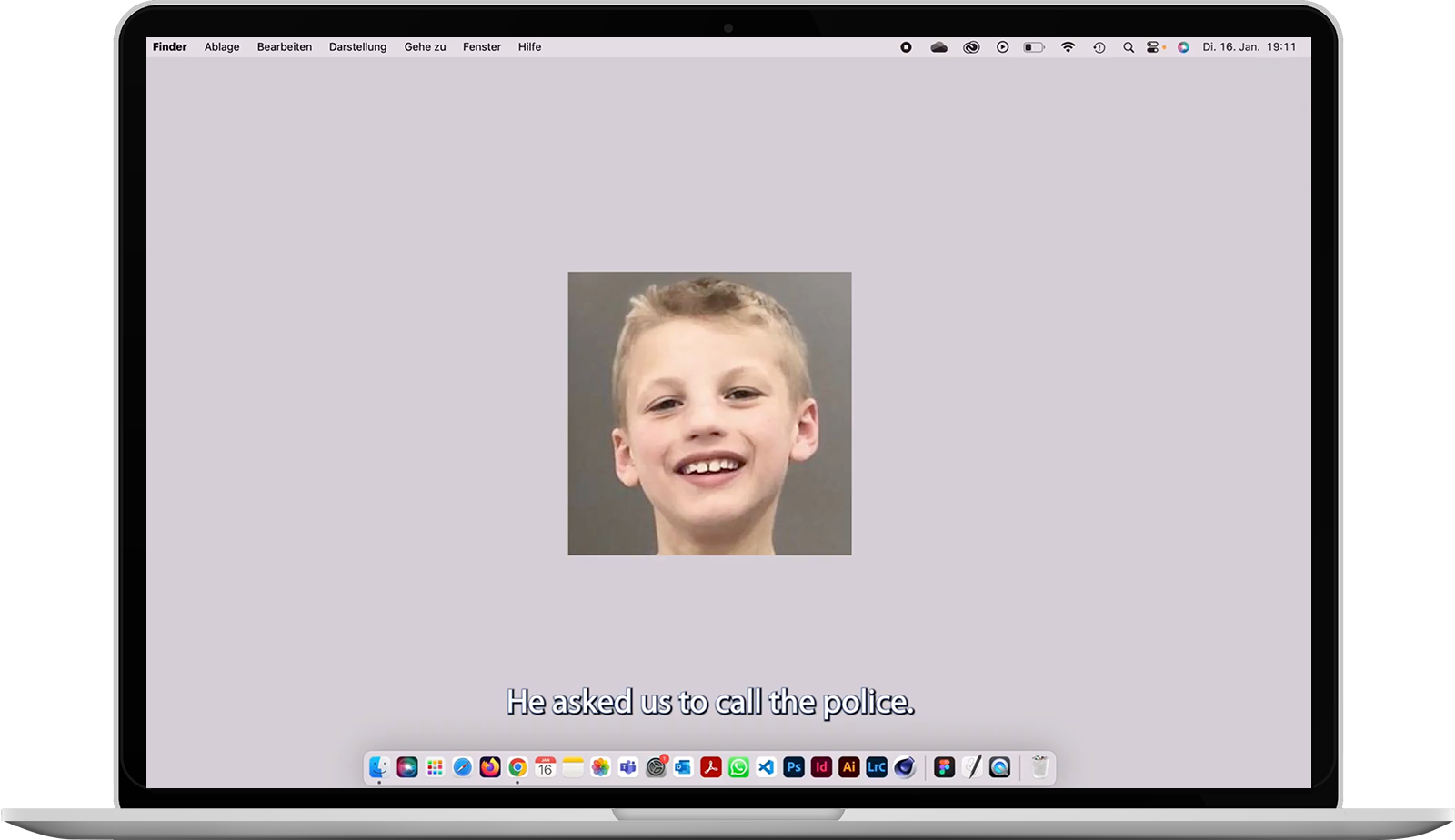This screenshot has height=840, width=1455.
Task: Open Adobe Illustrator from the Dock
Action: click(x=849, y=767)
